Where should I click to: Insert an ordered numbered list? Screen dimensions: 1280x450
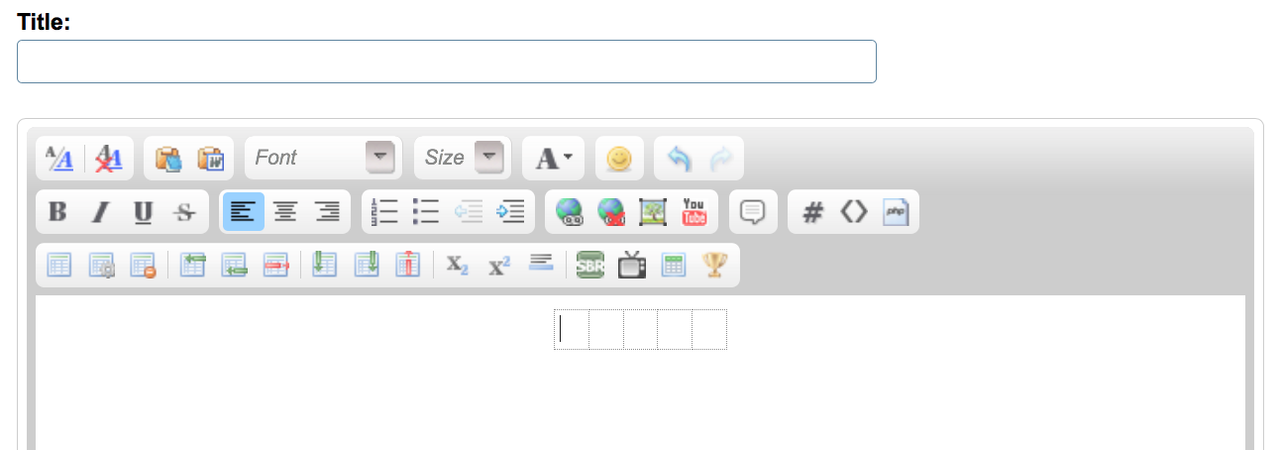coord(385,212)
